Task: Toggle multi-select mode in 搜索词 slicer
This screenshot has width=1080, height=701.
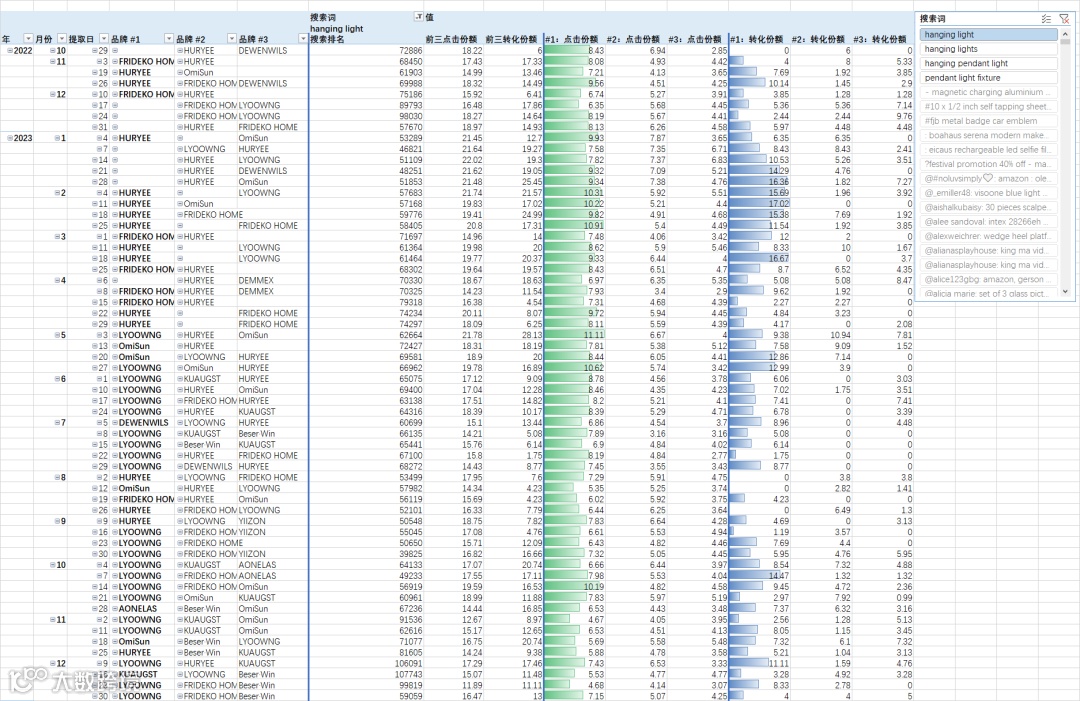Action: tap(1046, 19)
